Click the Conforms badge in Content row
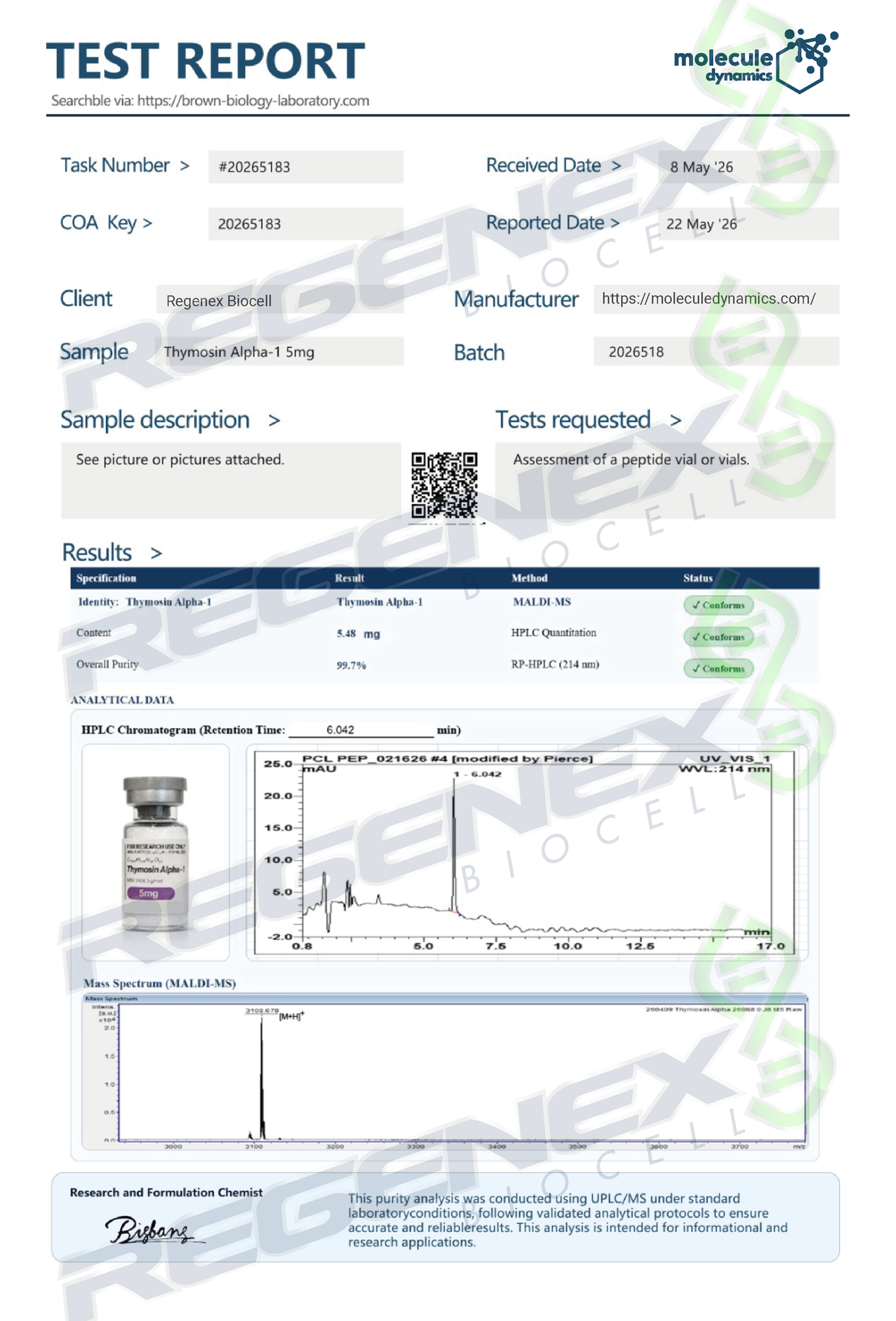This screenshot has width=896, height=1321. coord(718,637)
